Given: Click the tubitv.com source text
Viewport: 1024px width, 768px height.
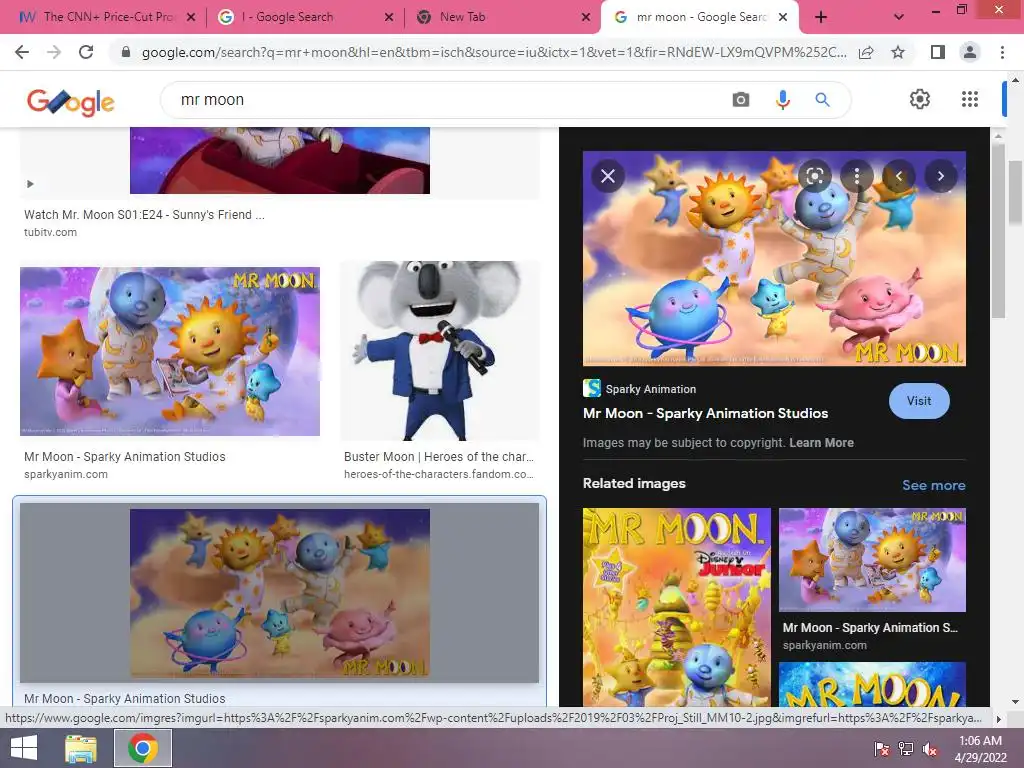Looking at the screenshot, I should (x=50, y=232).
